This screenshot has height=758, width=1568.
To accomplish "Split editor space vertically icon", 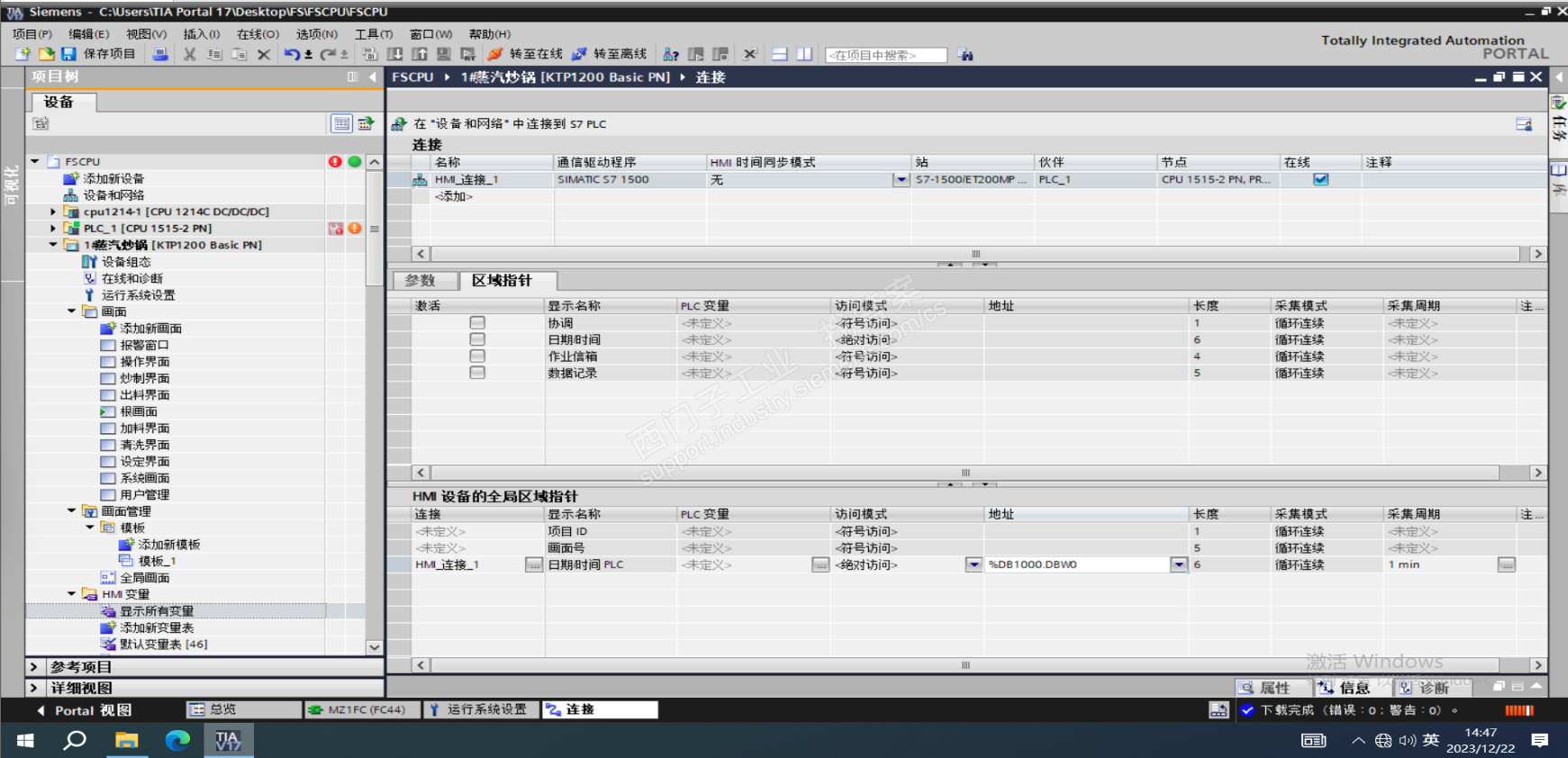I will pos(804,54).
